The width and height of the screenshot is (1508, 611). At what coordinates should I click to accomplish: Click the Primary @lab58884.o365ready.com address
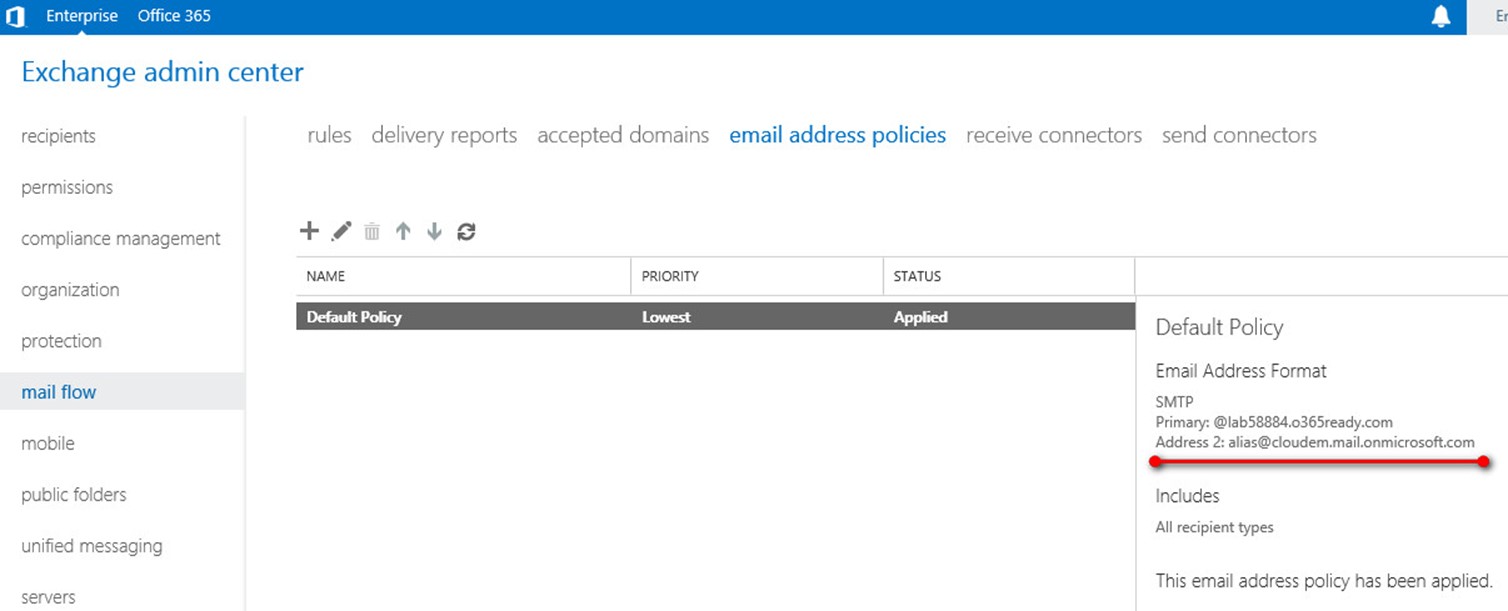pos(1274,422)
